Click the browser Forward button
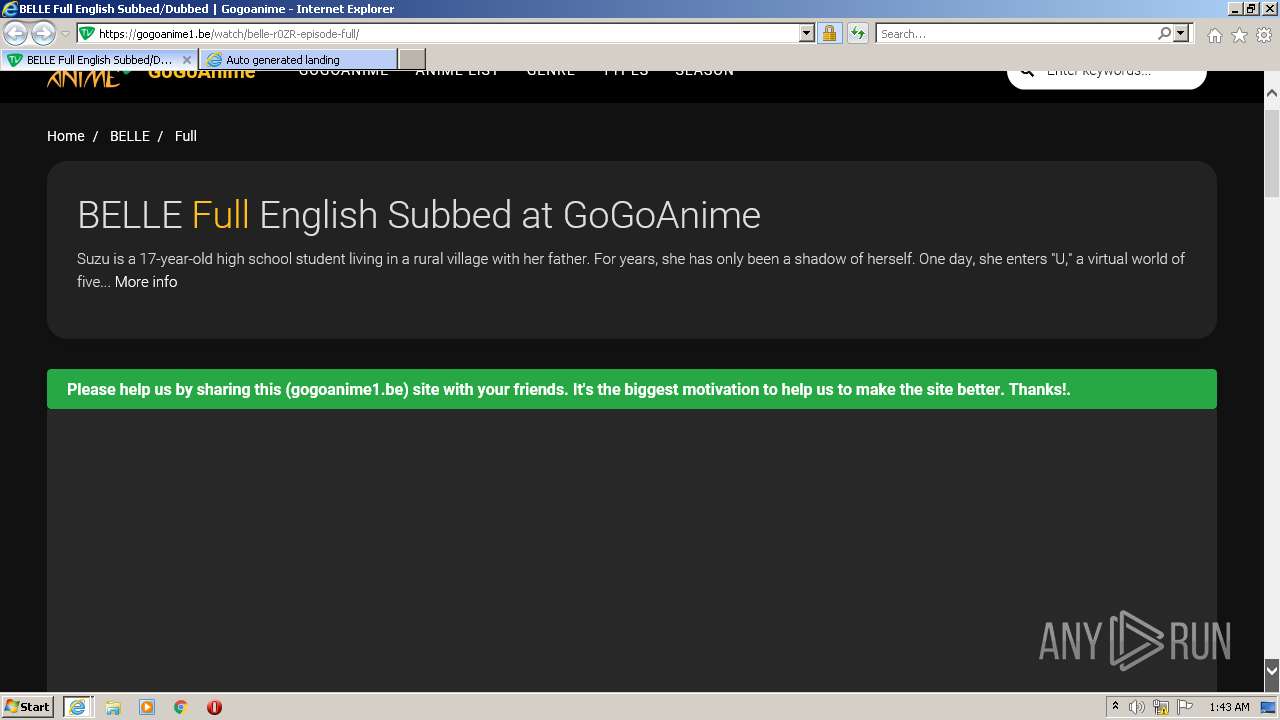 coord(43,33)
